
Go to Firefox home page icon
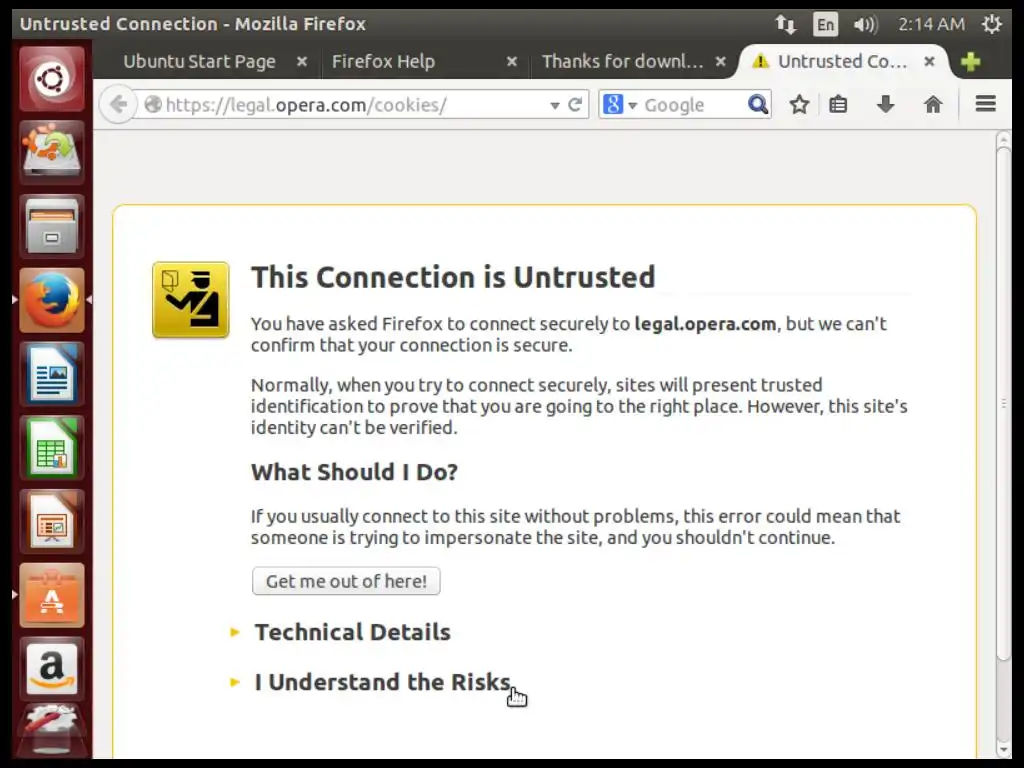pos(933,104)
